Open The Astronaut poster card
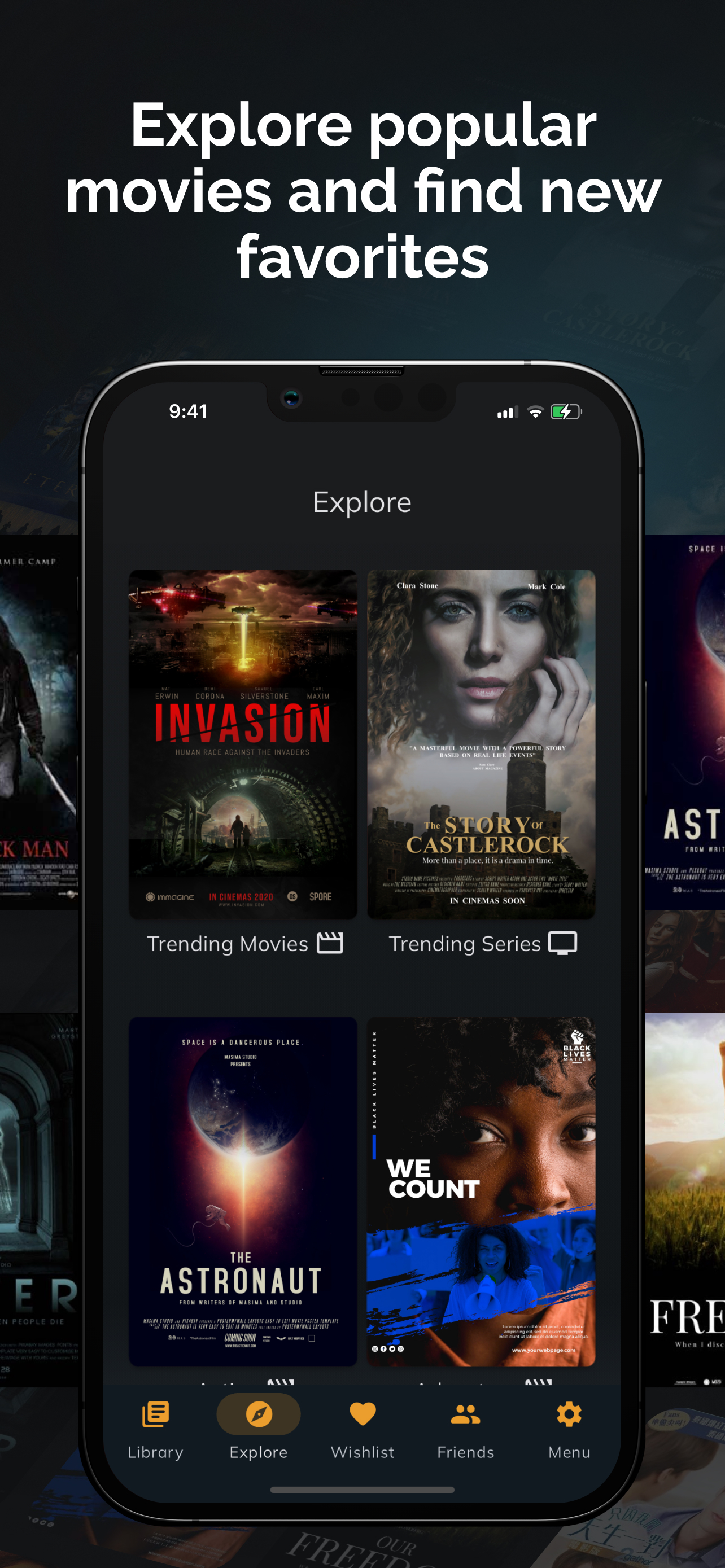725x1568 pixels. click(243, 1191)
